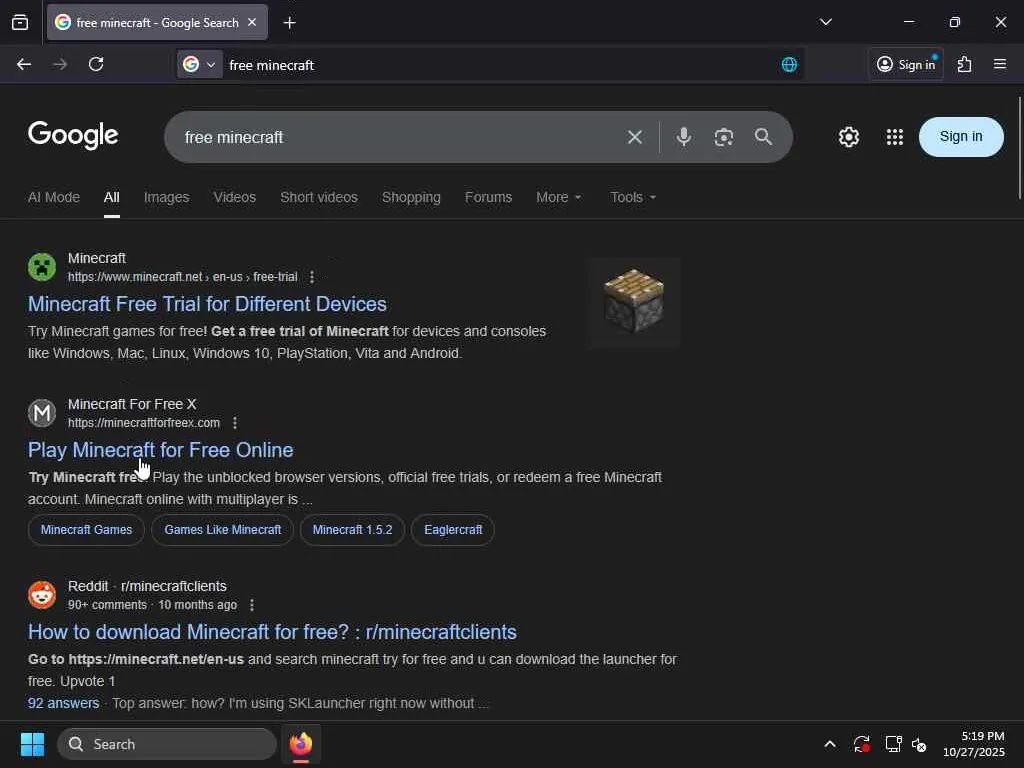
Task: Click the 'Minecraft Games' chip
Action: tap(86, 530)
